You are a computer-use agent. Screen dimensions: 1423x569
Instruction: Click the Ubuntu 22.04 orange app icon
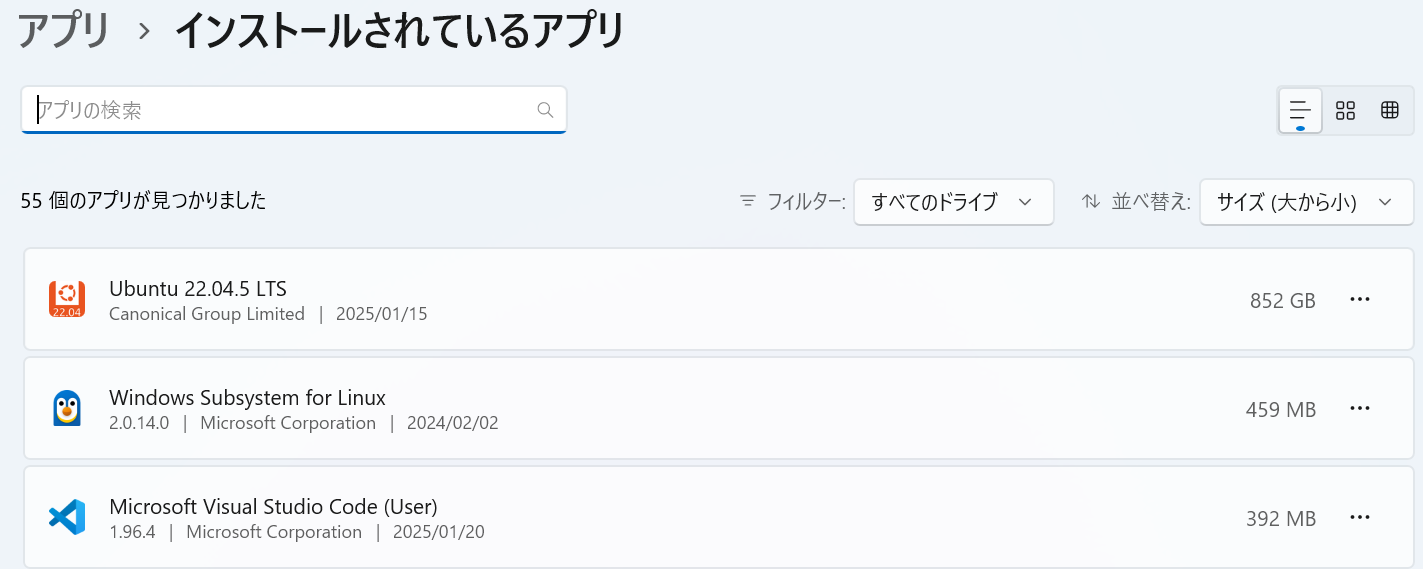coord(66,299)
